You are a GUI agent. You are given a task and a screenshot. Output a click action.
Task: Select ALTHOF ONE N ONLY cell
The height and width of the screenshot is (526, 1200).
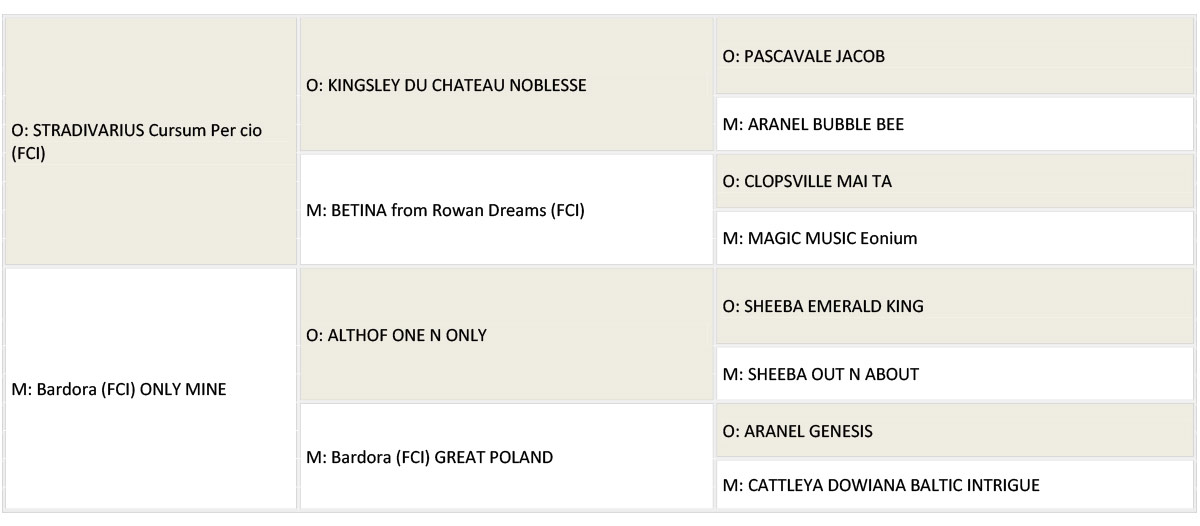(x=398, y=335)
